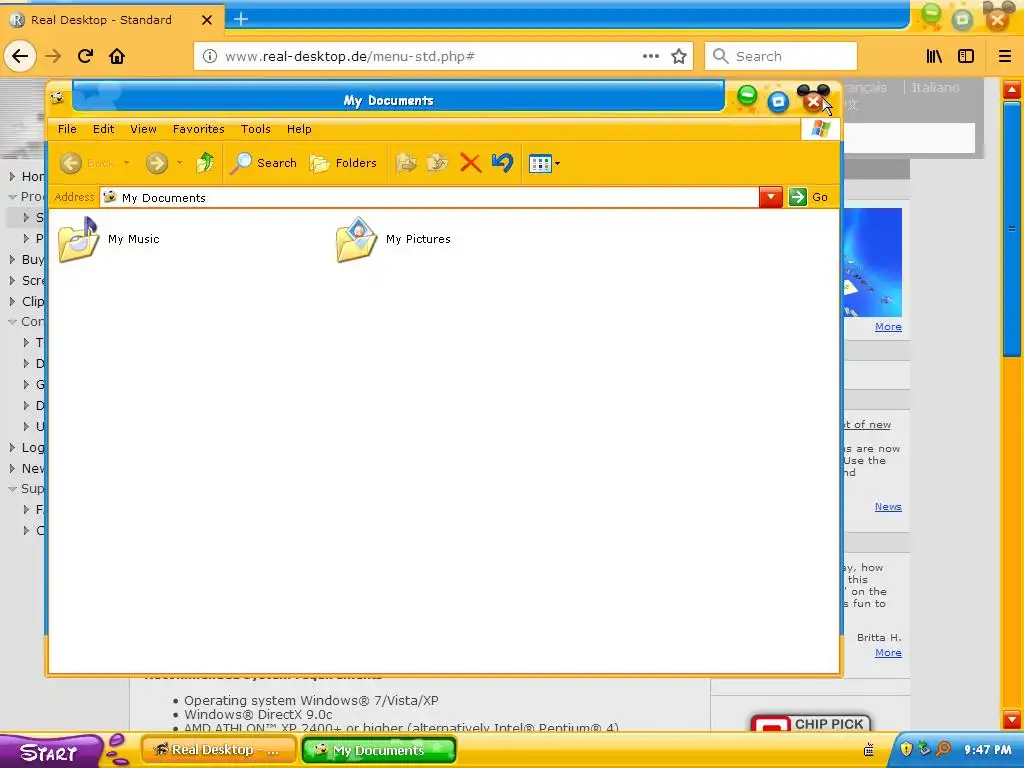The width and height of the screenshot is (1024, 768).
Task: Click the More link under Britta H.
Action: [x=888, y=653]
